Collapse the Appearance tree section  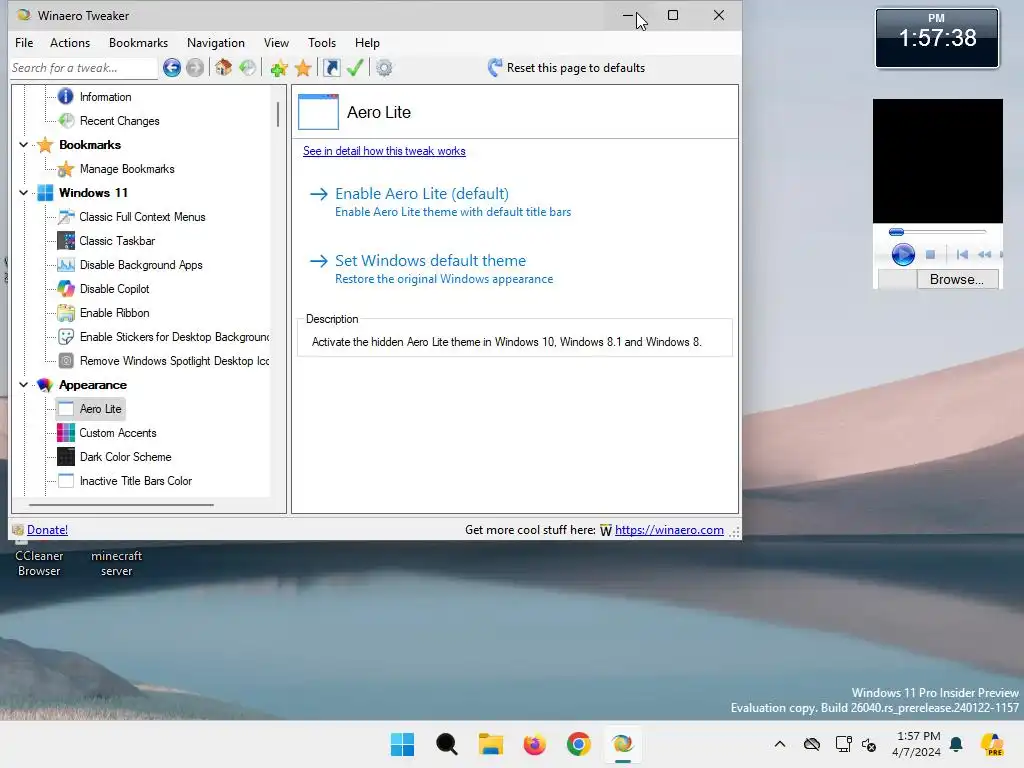[24, 385]
